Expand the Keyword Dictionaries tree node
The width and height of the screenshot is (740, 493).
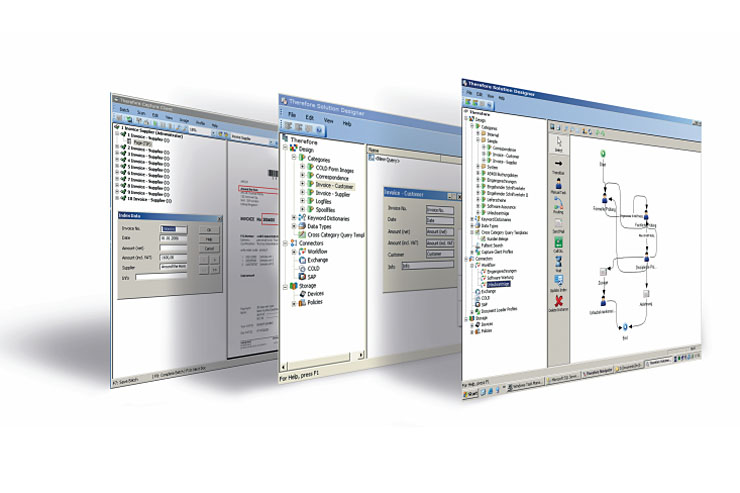click(294, 217)
